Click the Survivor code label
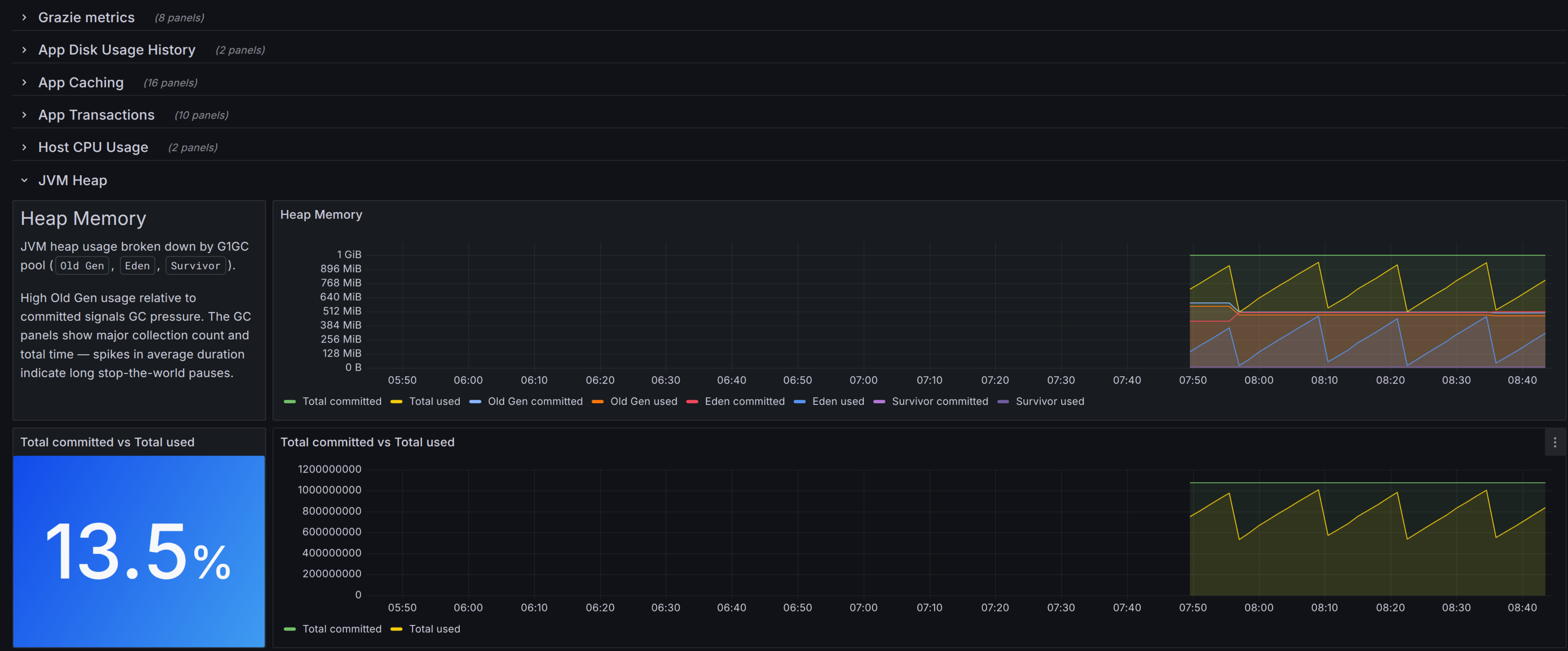This screenshot has height=651, width=1568. pos(196,266)
